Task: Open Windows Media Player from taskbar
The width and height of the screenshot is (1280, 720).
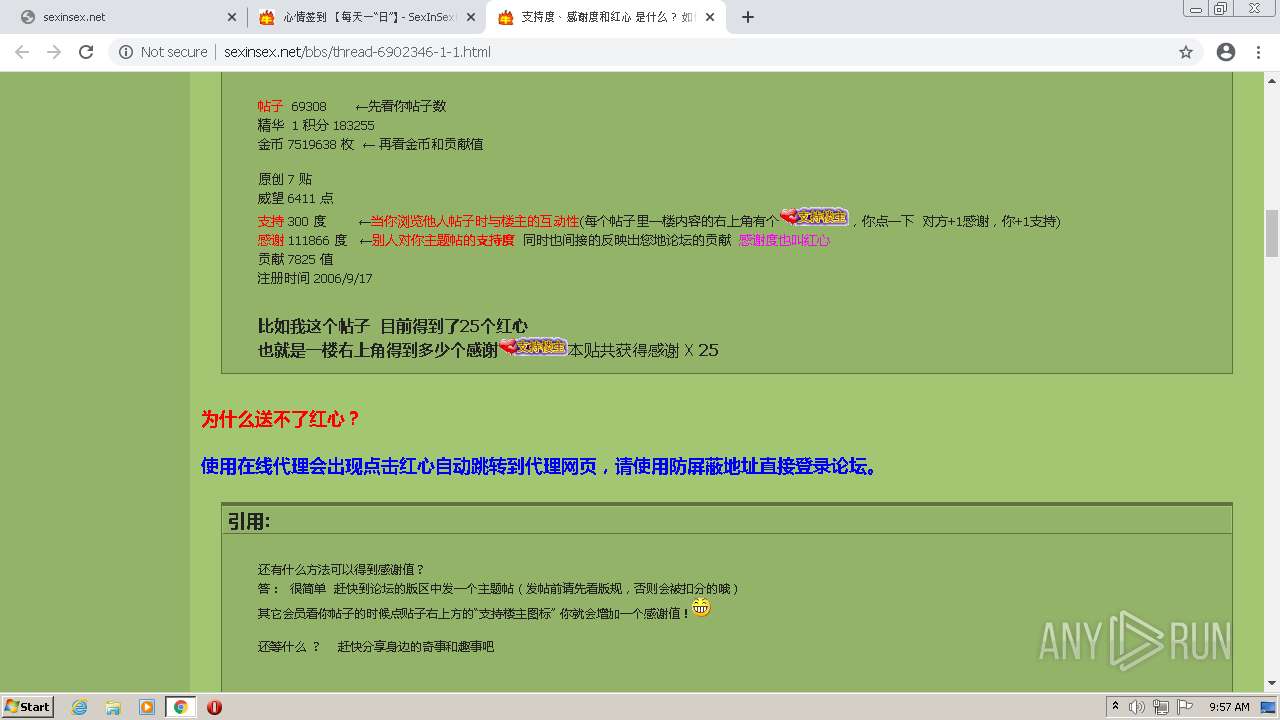Action: [146, 707]
